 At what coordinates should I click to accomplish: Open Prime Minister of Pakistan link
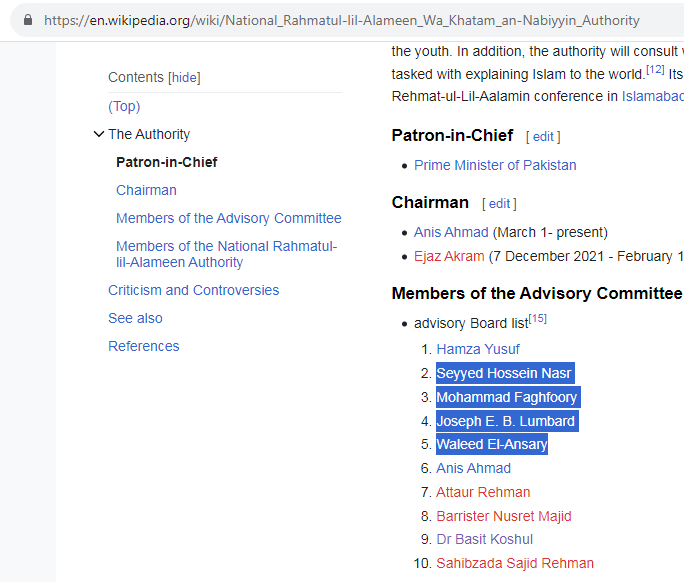pyautogui.click(x=495, y=165)
